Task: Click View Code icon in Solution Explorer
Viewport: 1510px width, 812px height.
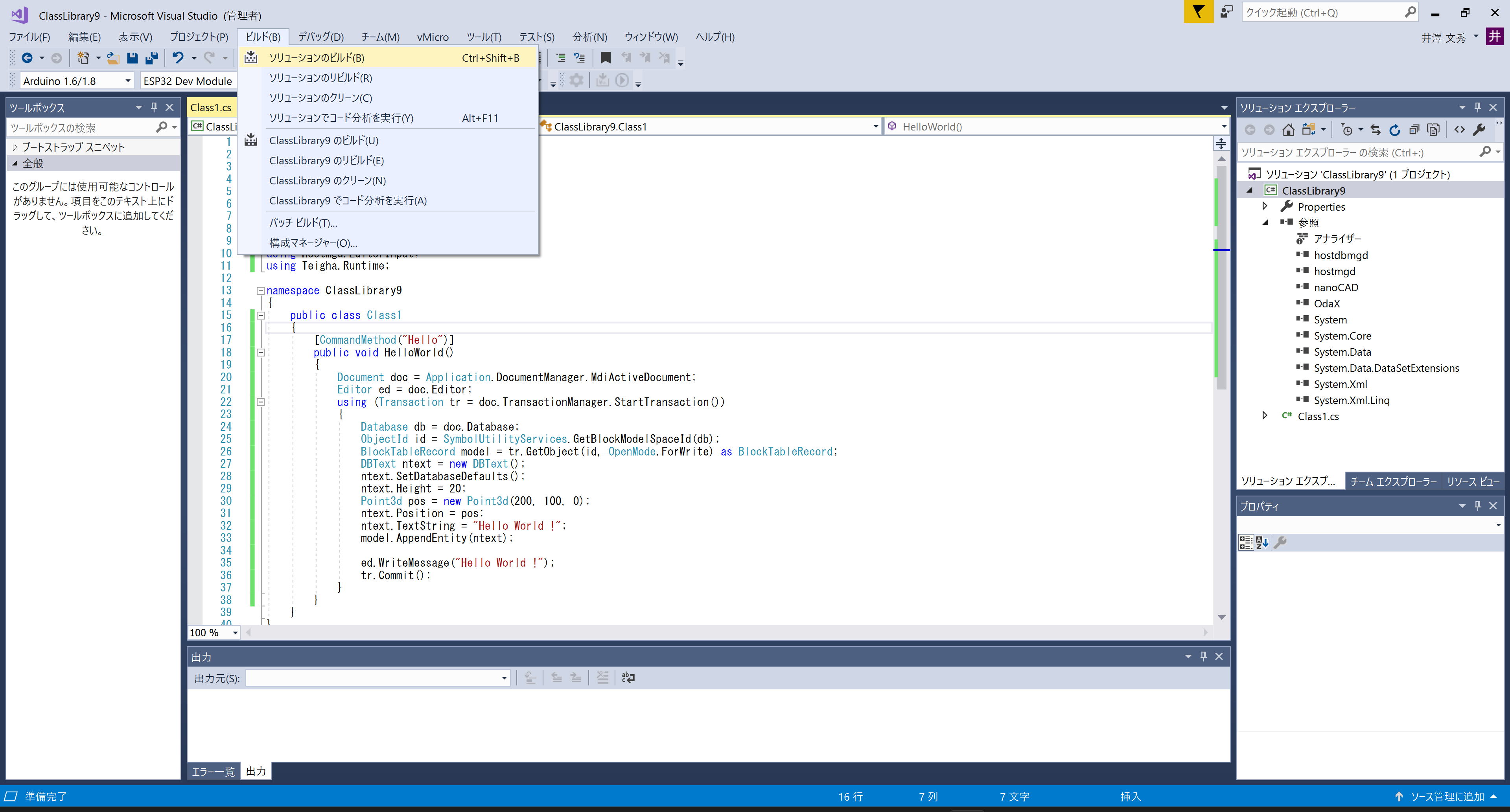Action: tap(1460, 130)
